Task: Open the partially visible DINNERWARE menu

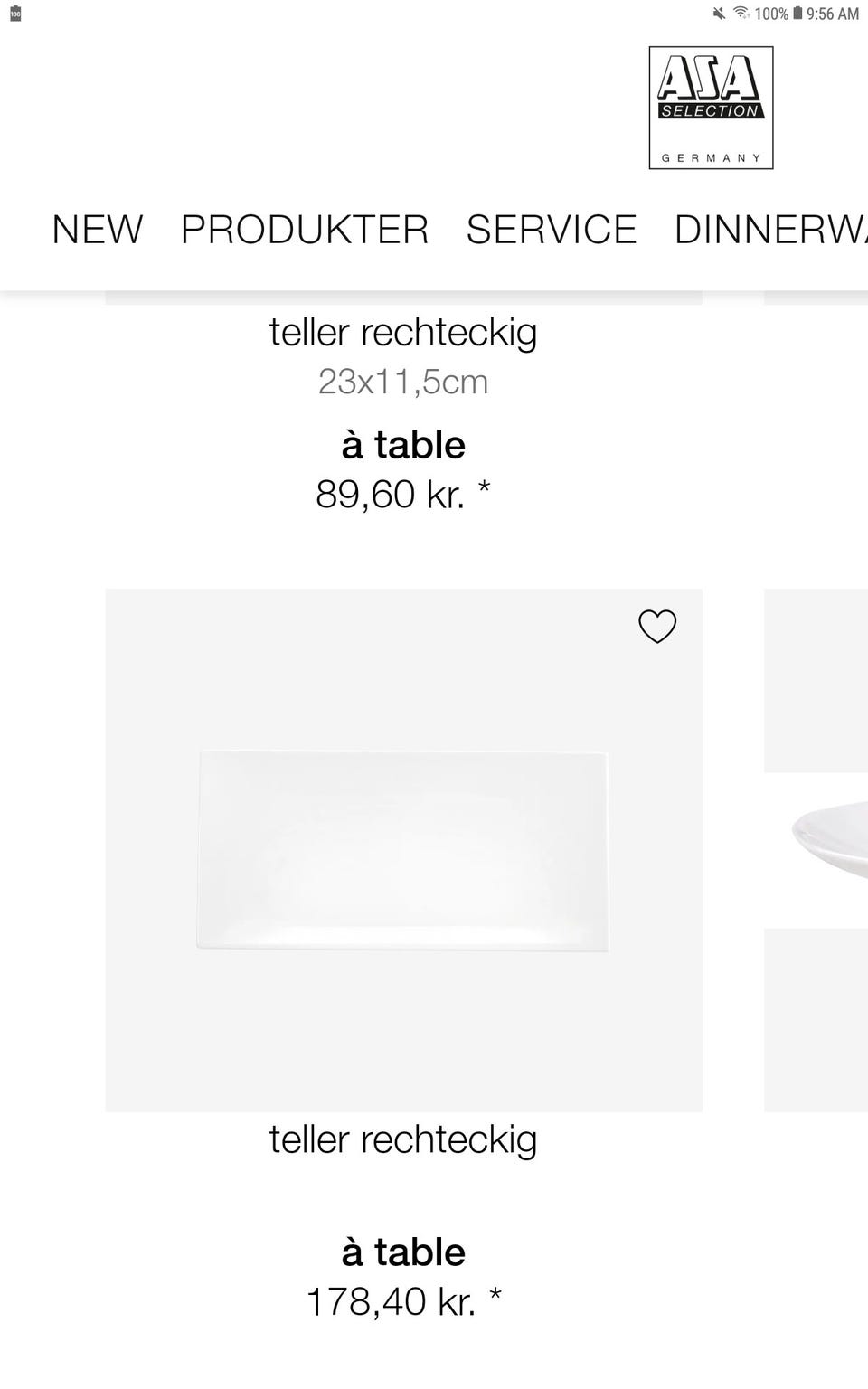Action: coord(770,230)
